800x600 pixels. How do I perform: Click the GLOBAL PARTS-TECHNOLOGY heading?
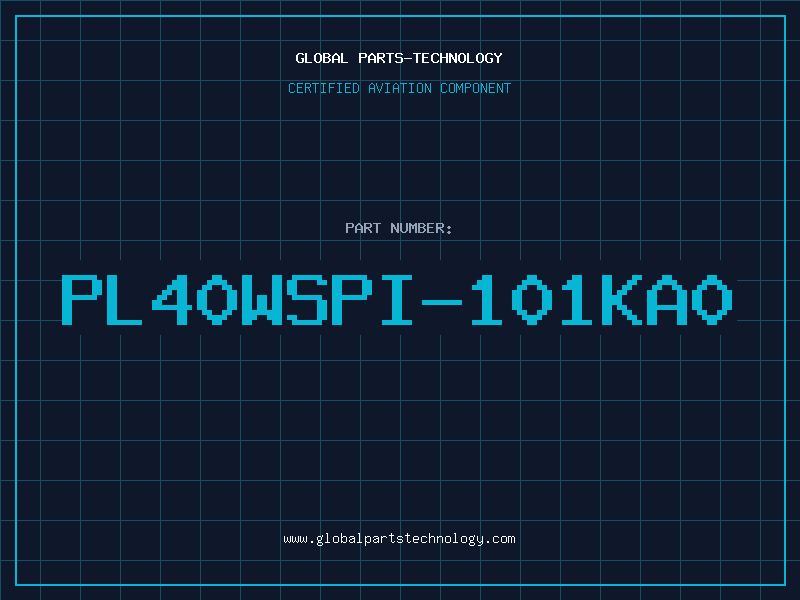pyautogui.click(x=399, y=58)
